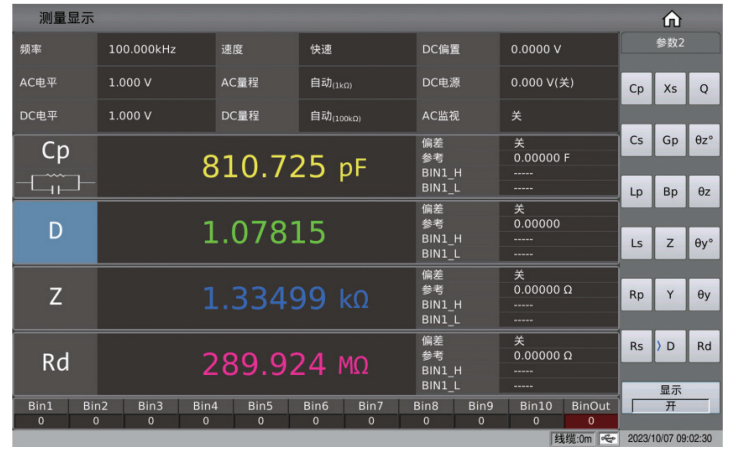This screenshot has height=464, width=730.
Task: Toggle the AC监视 setting value
Action: coord(558,115)
